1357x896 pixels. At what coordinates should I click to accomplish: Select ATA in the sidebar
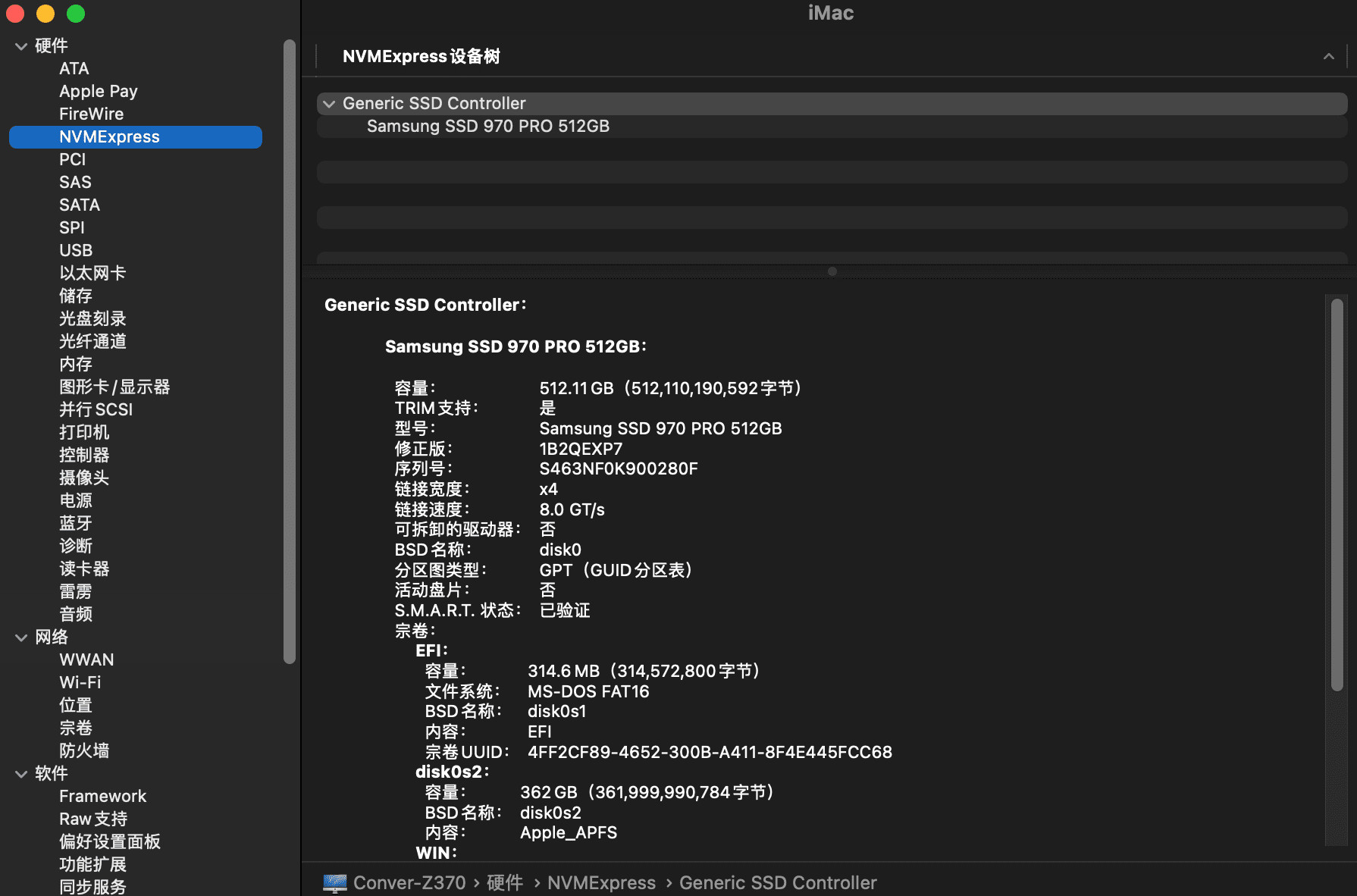(x=74, y=69)
